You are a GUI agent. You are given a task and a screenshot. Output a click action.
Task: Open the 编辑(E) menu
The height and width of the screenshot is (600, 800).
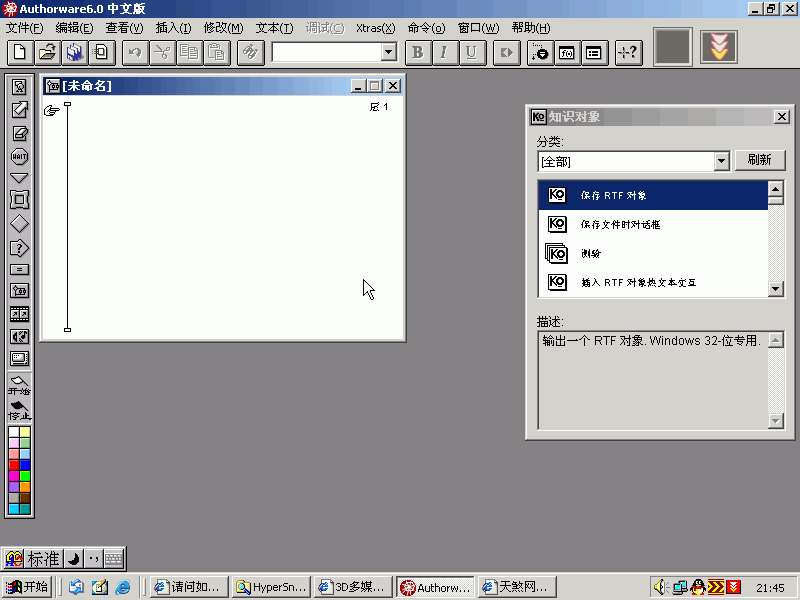[74, 28]
